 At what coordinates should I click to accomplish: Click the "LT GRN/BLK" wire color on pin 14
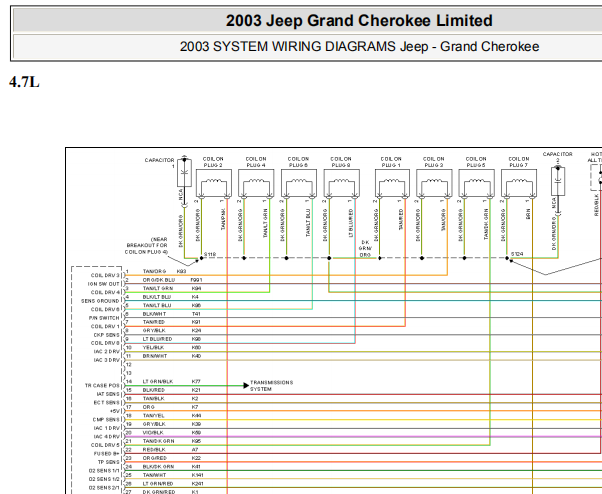(158, 382)
